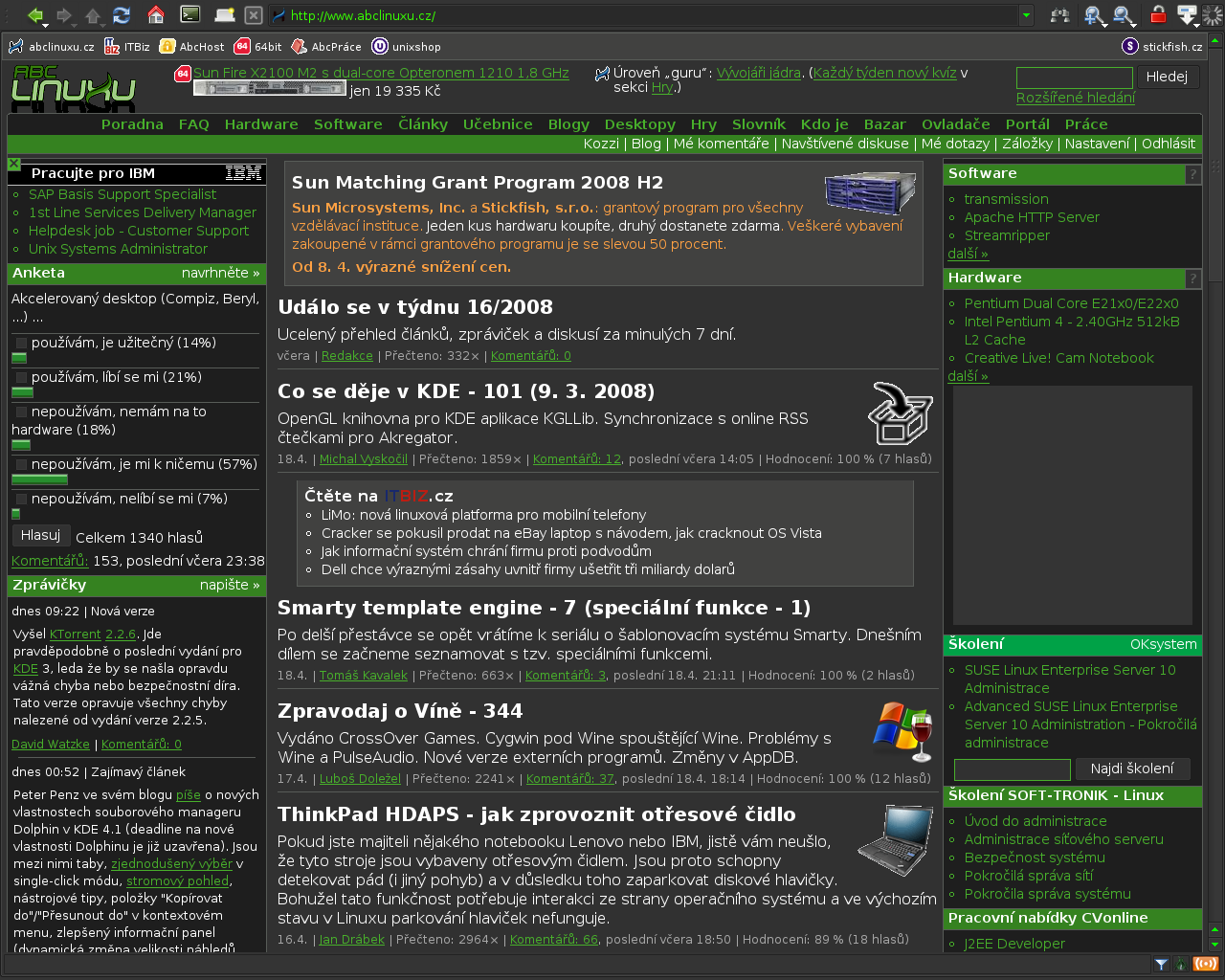Open the AbcPráce bookmark
The image size is (1225, 980).
(x=326, y=46)
